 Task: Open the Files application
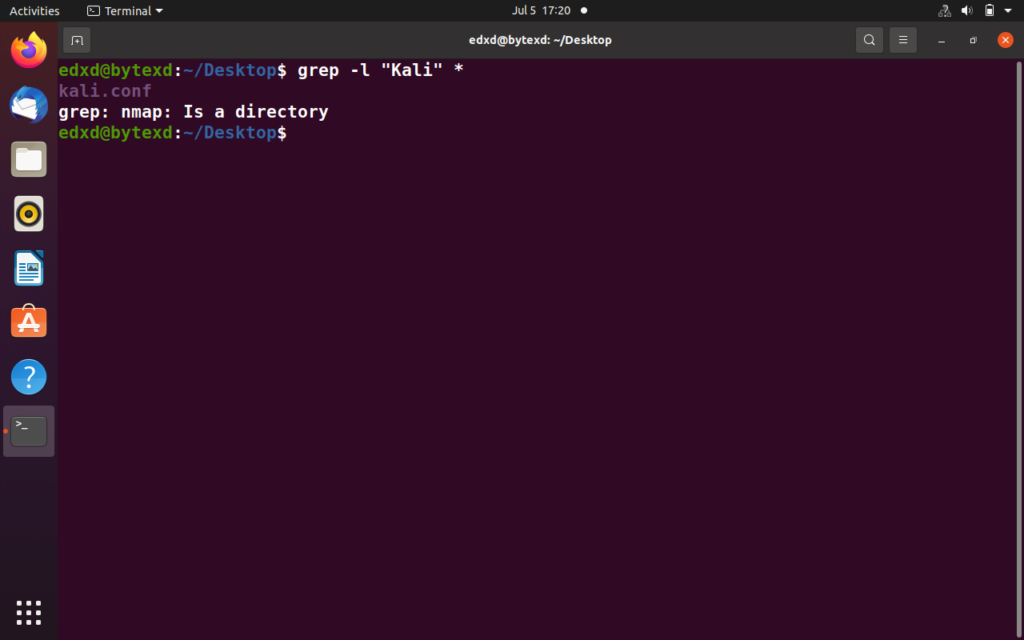(x=28, y=159)
